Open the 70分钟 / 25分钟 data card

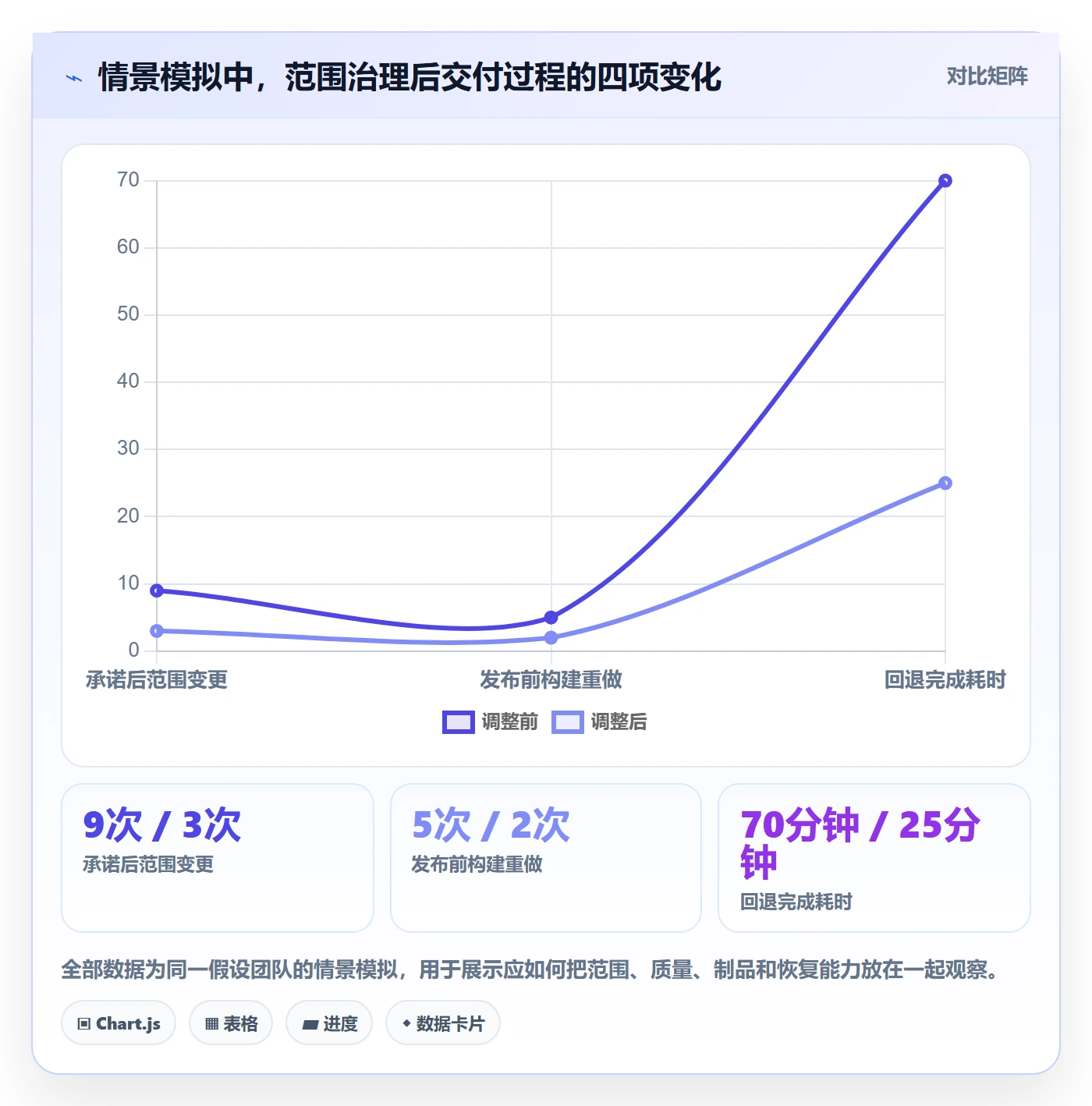coord(874,858)
